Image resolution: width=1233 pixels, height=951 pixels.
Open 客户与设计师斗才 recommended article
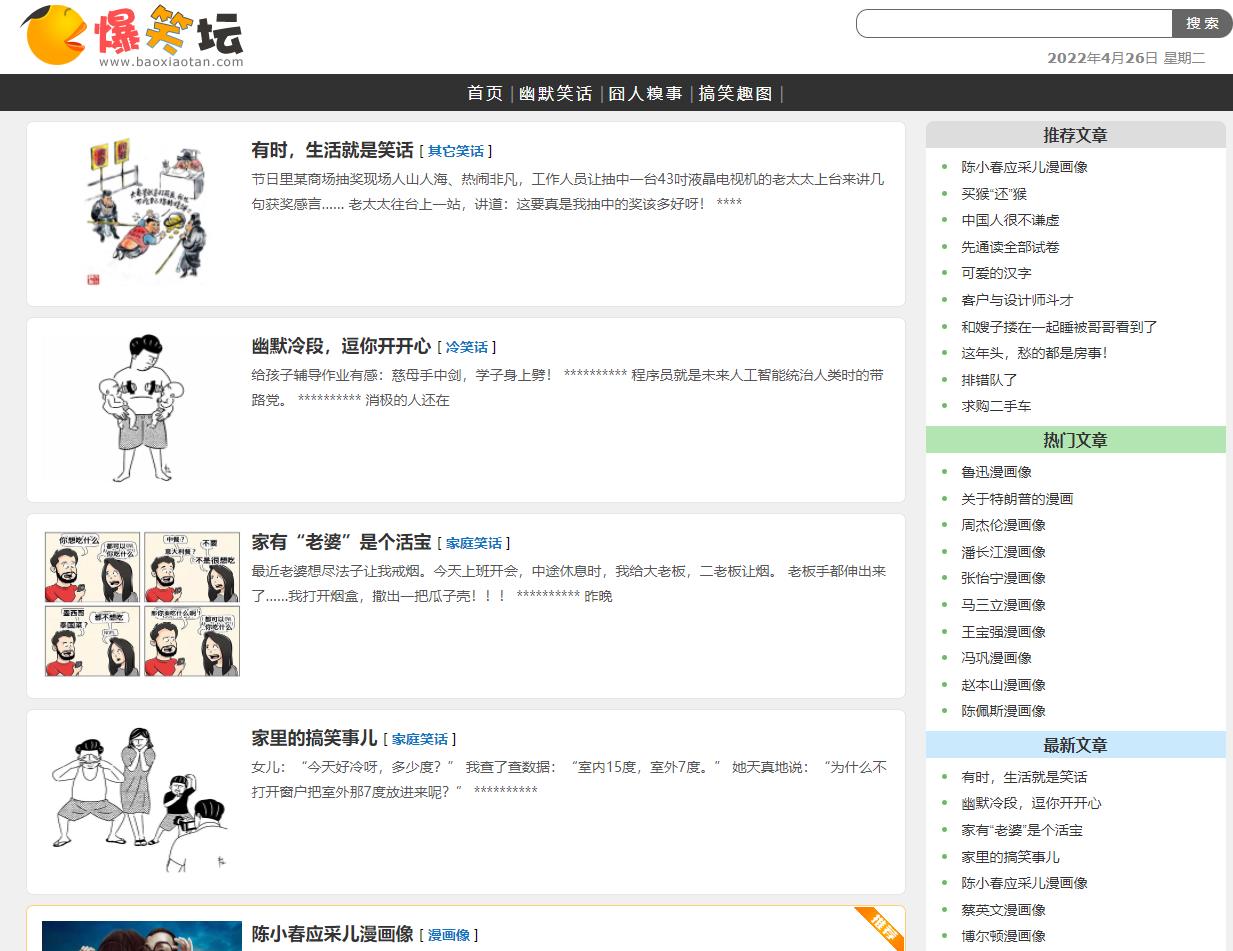[x=1017, y=300]
